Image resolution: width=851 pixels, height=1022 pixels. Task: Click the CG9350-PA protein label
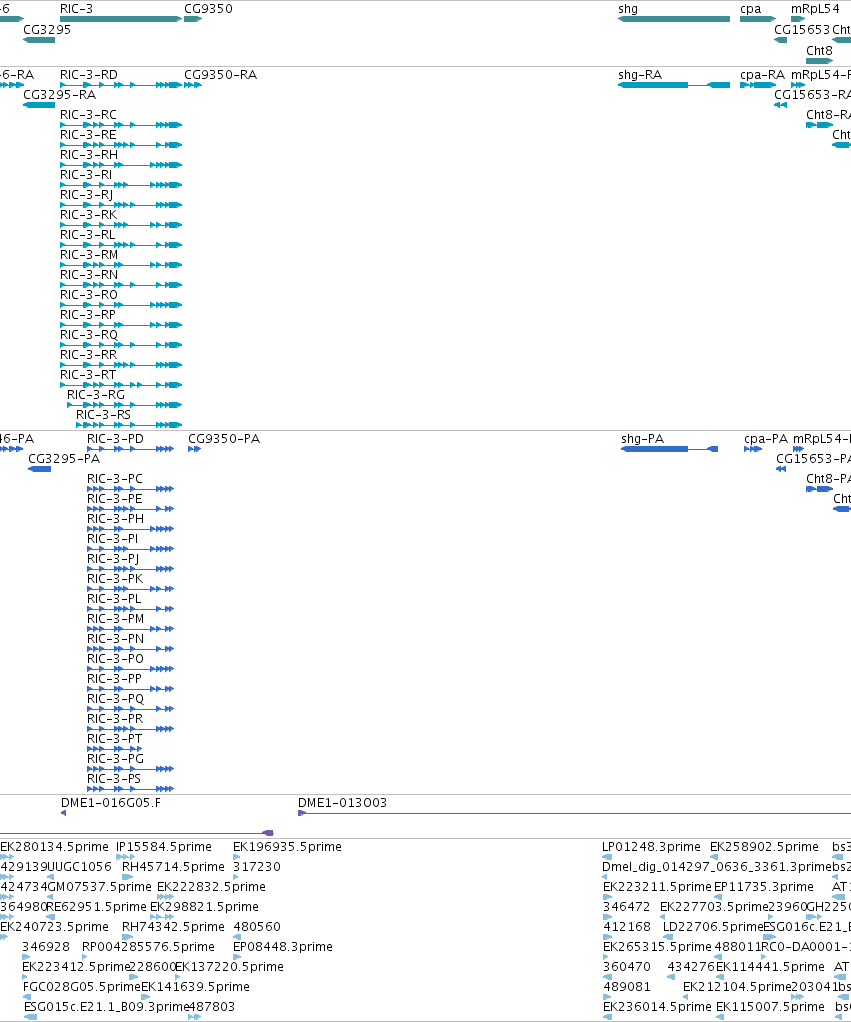point(224,439)
